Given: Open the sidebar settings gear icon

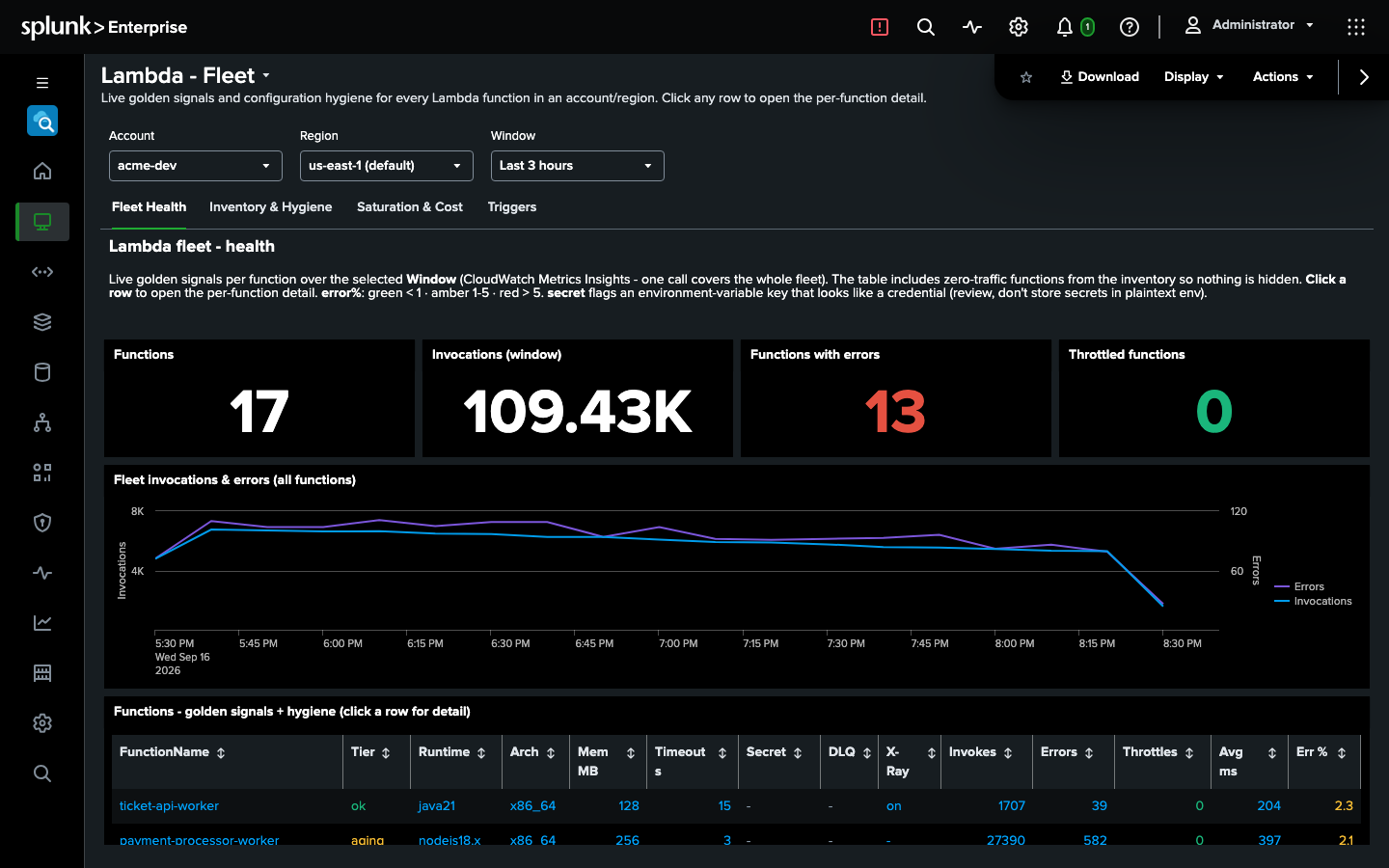Looking at the screenshot, I should pos(42,723).
